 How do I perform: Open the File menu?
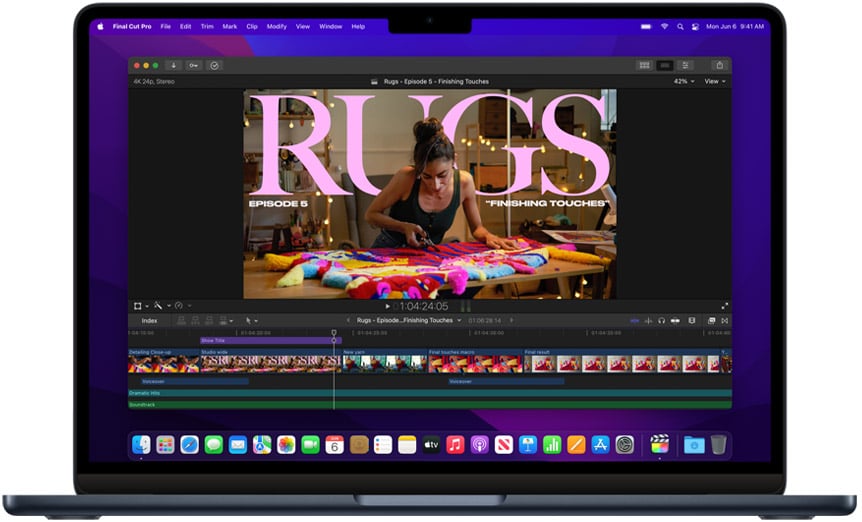tap(165, 26)
